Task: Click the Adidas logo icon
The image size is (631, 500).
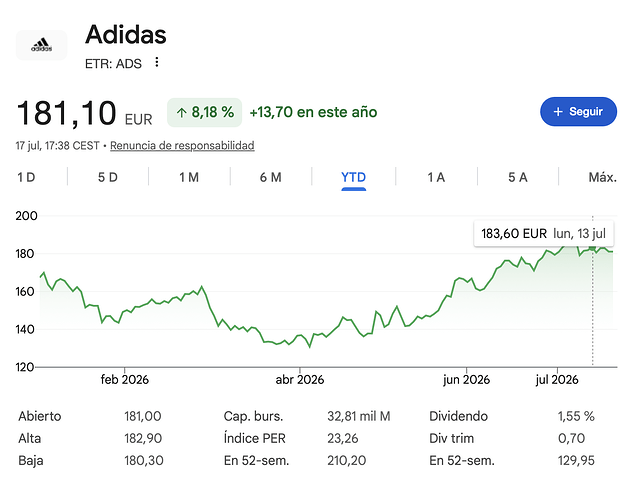Action: pyautogui.click(x=41, y=45)
